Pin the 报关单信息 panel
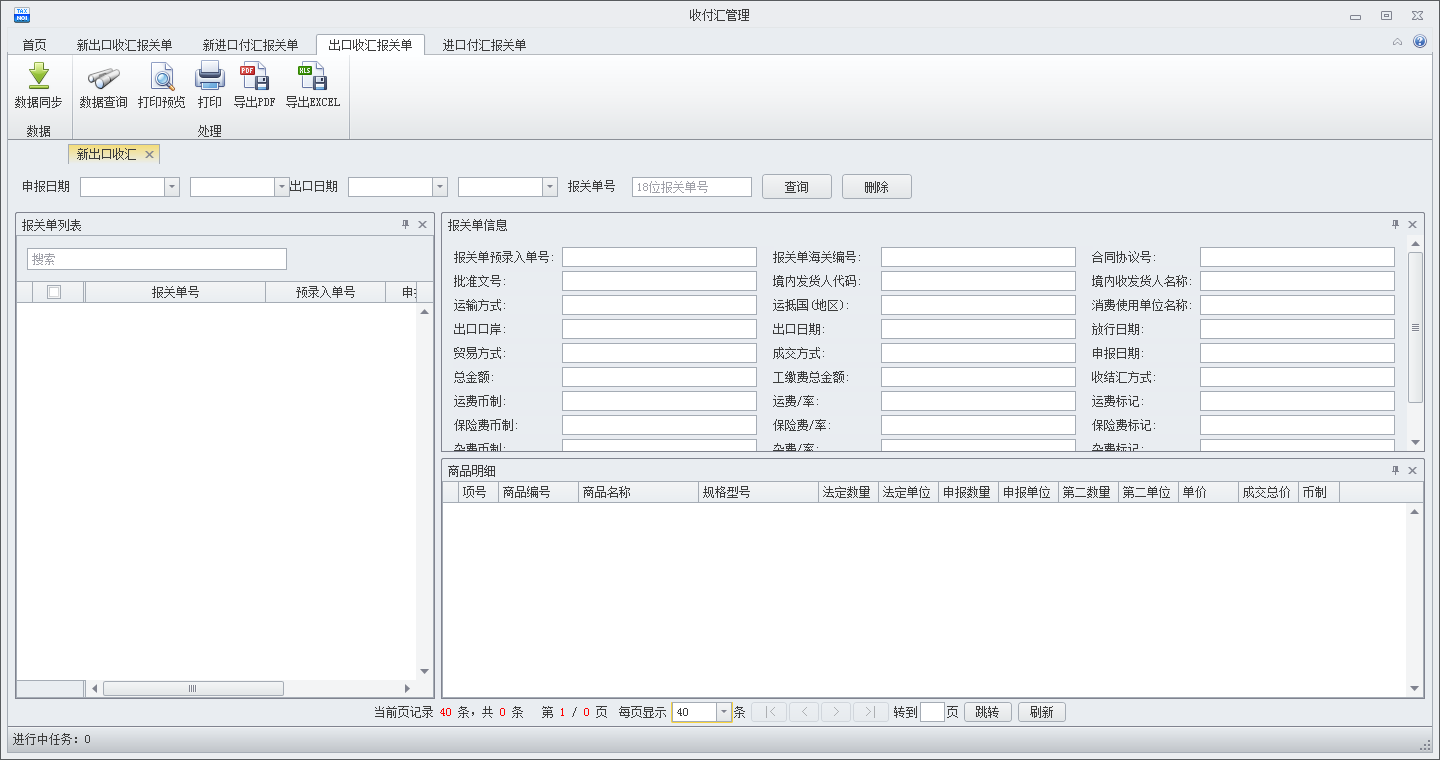This screenshot has height=760, width=1440. pos(1395,225)
